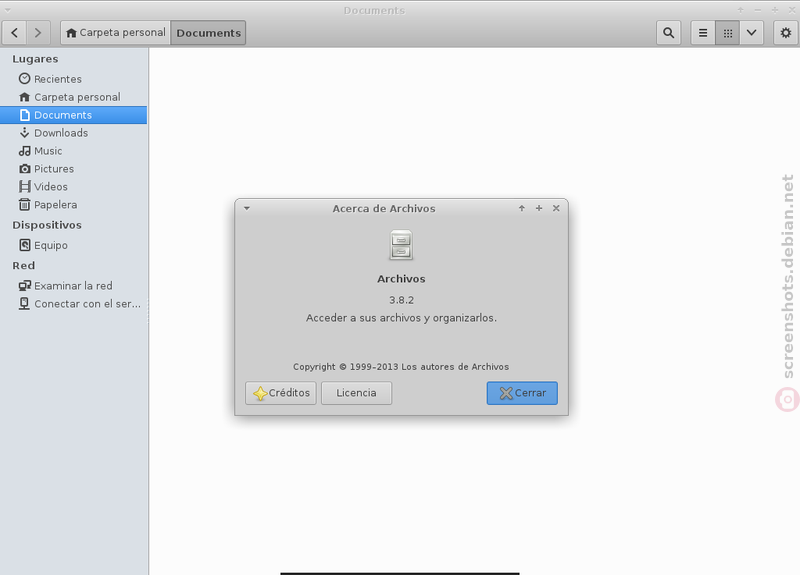Screen dimensions: 800x575
Task: Open Downloads in the sidebar
Action: pos(73,133)
